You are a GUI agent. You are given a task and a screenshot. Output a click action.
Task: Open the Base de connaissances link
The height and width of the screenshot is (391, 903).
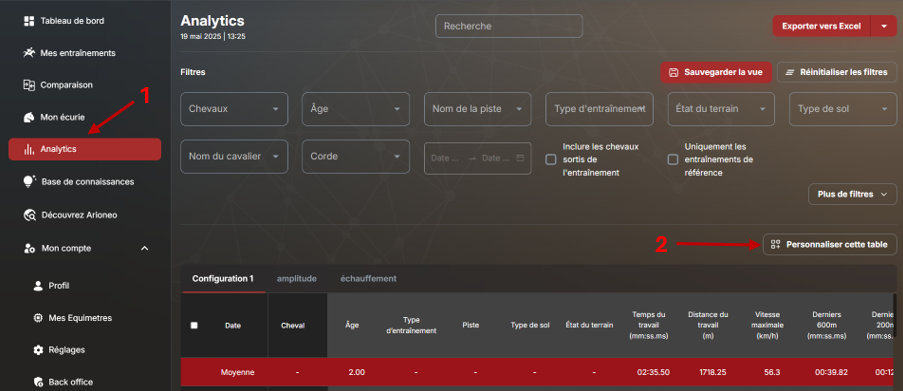click(88, 181)
